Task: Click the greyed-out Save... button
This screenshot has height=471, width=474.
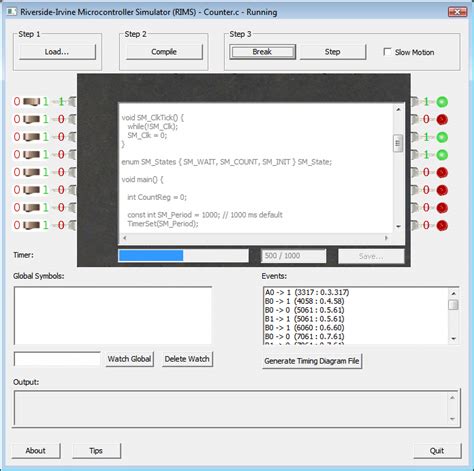Action: pos(371,256)
